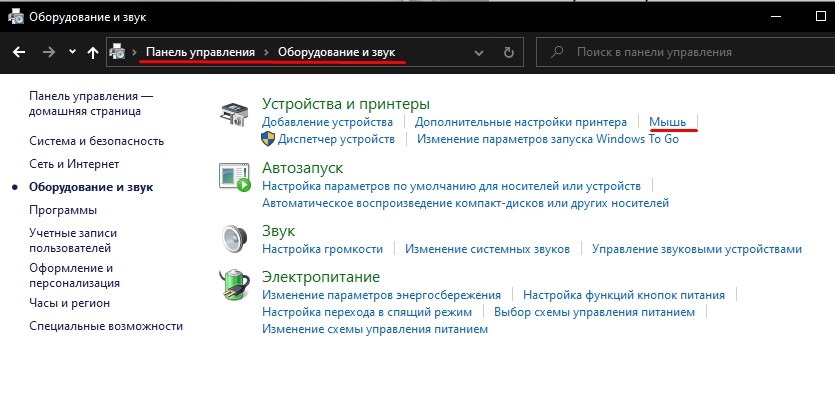The height and width of the screenshot is (410, 835).
Task: Click the shield icon beside Диспетчер устройств
Action: (x=268, y=139)
